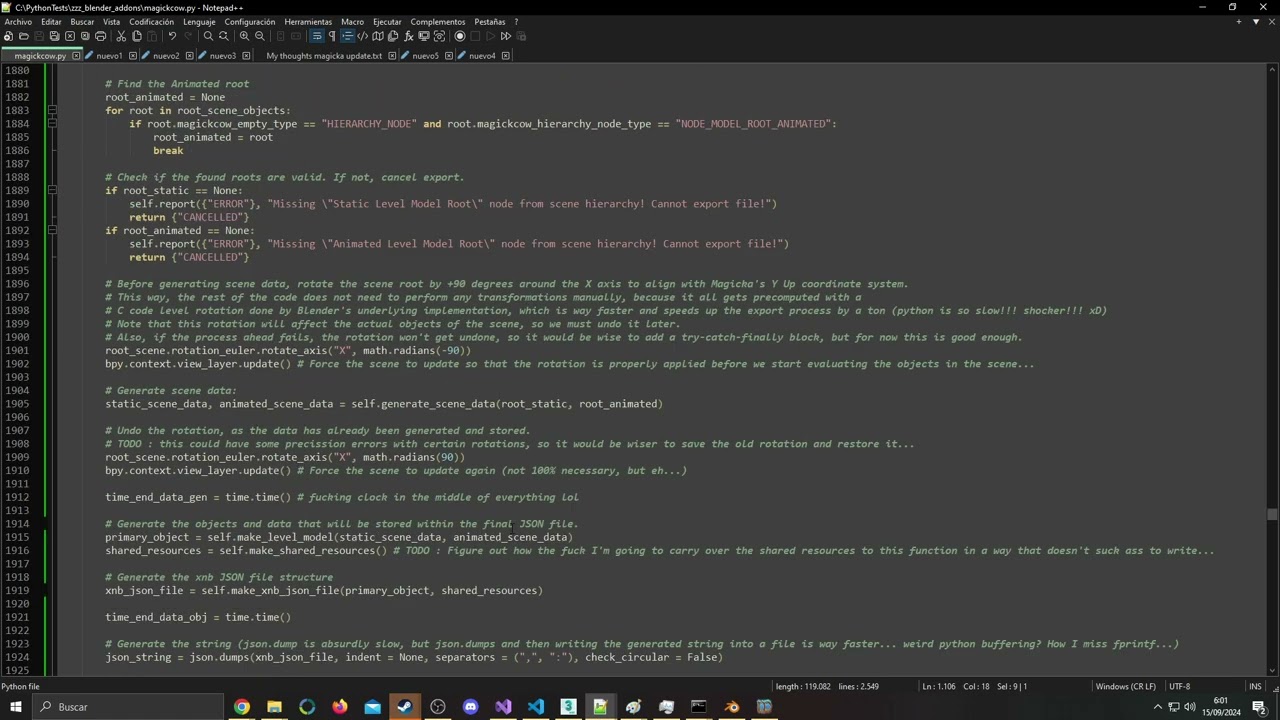Screen dimensions: 1280x720
Task: Open Discord from the taskbar
Action: coord(471,707)
